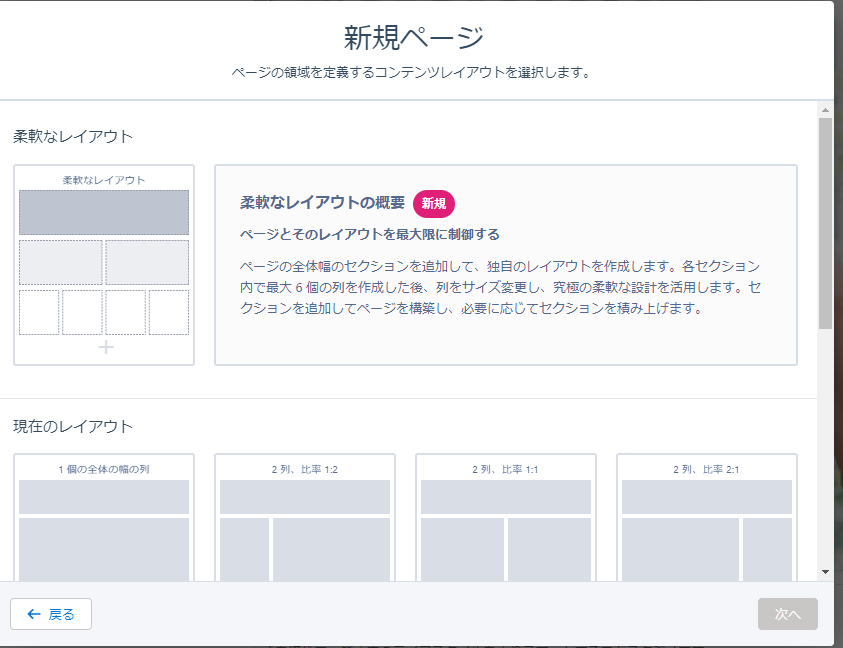
Task: Click the pink 新規 badge
Action: (434, 203)
